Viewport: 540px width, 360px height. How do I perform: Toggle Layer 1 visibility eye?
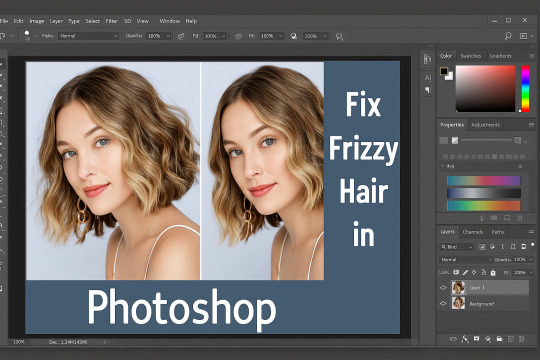click(443, 287)
